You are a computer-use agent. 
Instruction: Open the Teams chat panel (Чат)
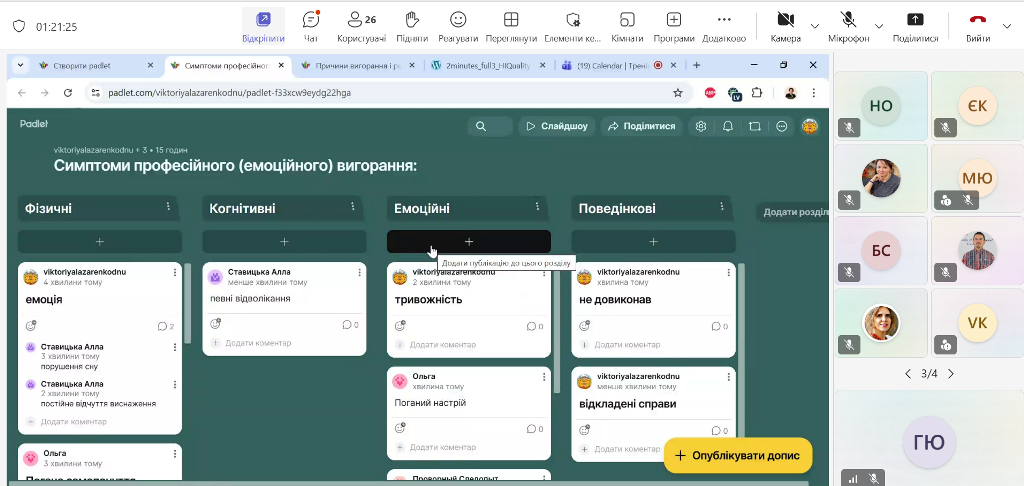311,26
